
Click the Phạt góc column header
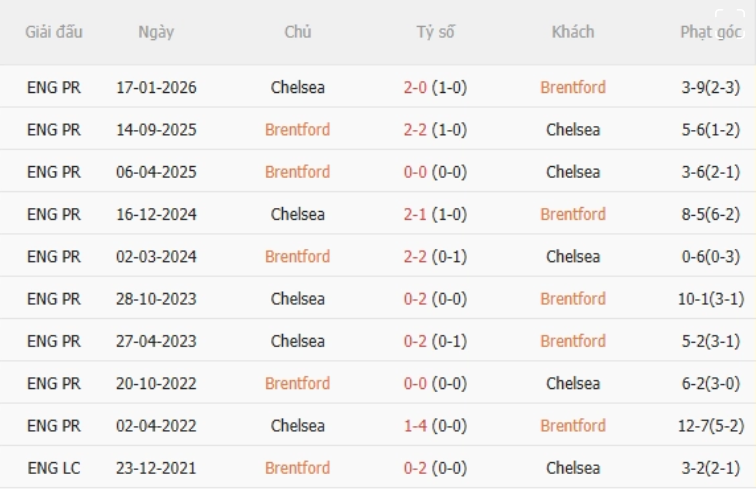coord(711,32)
